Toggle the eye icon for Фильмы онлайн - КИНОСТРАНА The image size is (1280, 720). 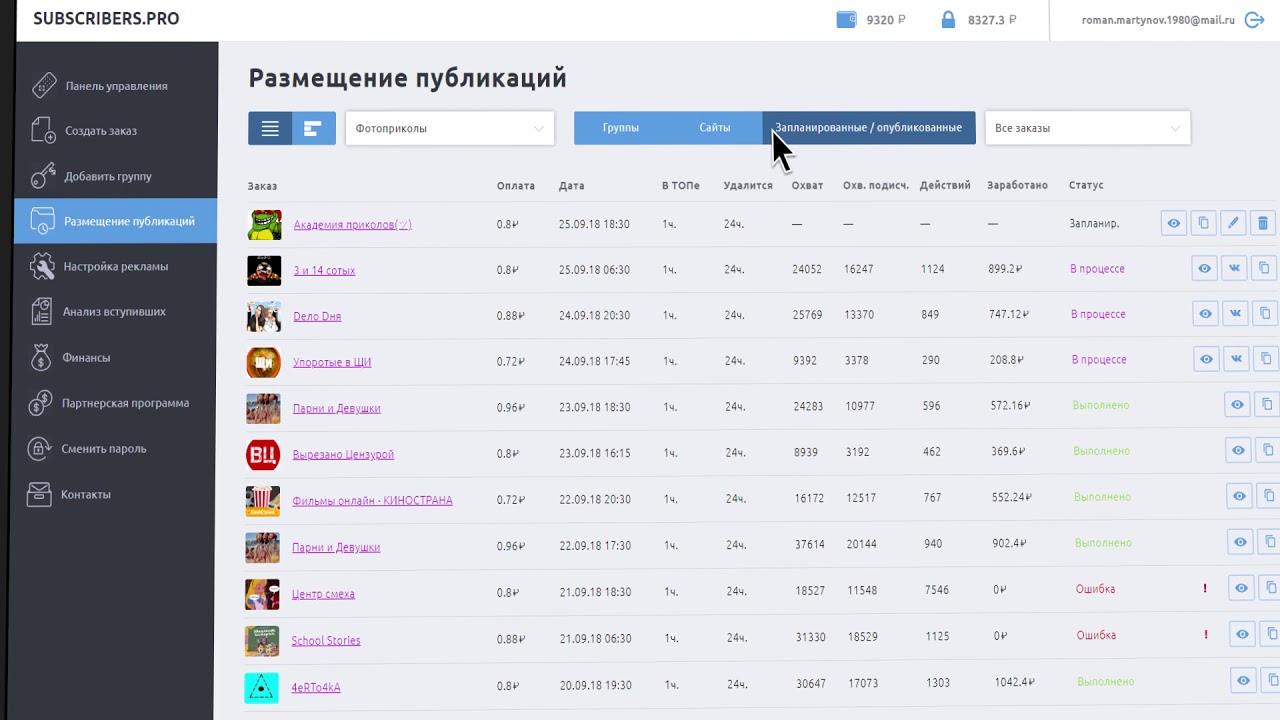coord(1239,496)
